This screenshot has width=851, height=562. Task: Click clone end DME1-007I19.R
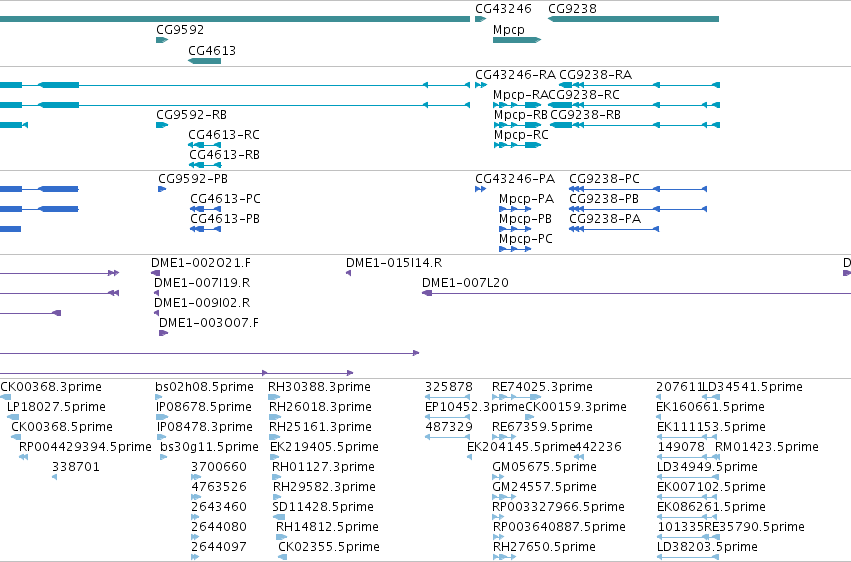(202, 283)
